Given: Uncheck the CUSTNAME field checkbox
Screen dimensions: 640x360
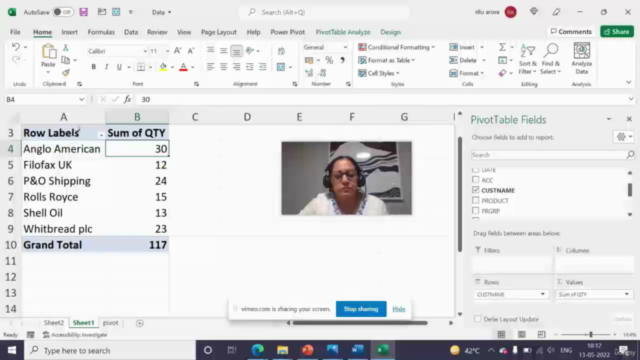Looking at the screenshot, I should click(476, 190).
